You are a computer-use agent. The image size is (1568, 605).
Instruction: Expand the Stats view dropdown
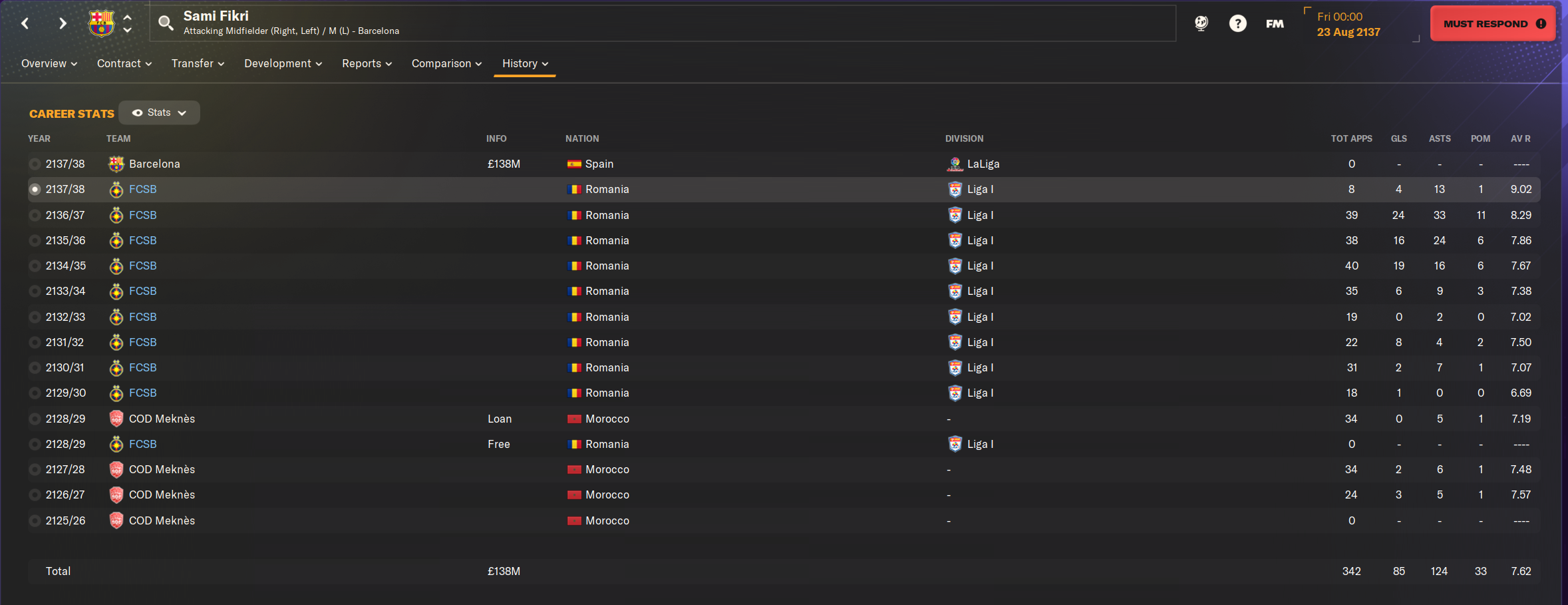coord(159,112)
